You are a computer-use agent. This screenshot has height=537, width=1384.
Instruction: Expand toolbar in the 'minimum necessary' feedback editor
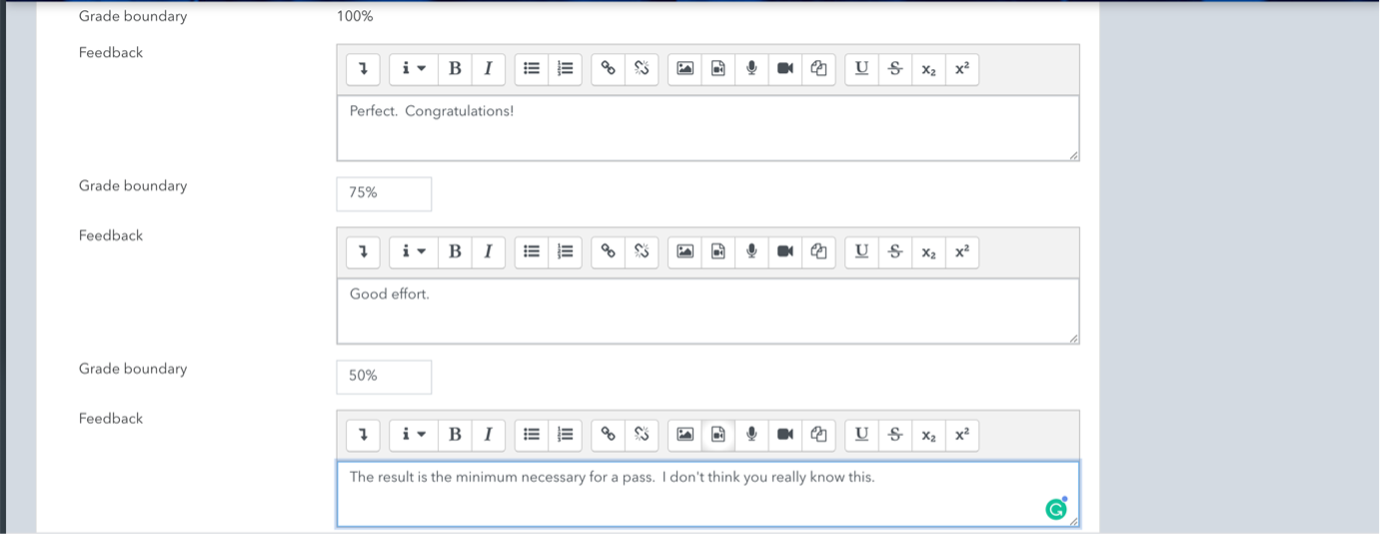coord(363,435)
